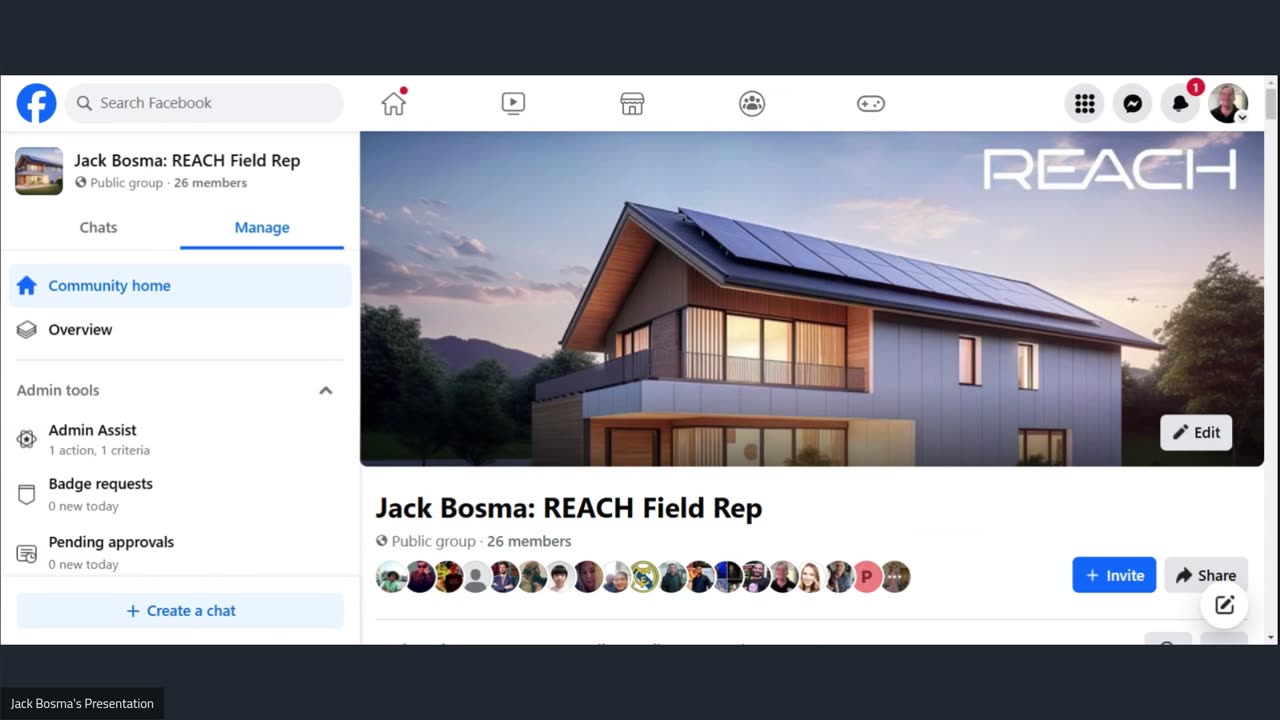This screenshot has width=1280, height=720.
Task: Click the Community home house icon
Action: point(27,285)
